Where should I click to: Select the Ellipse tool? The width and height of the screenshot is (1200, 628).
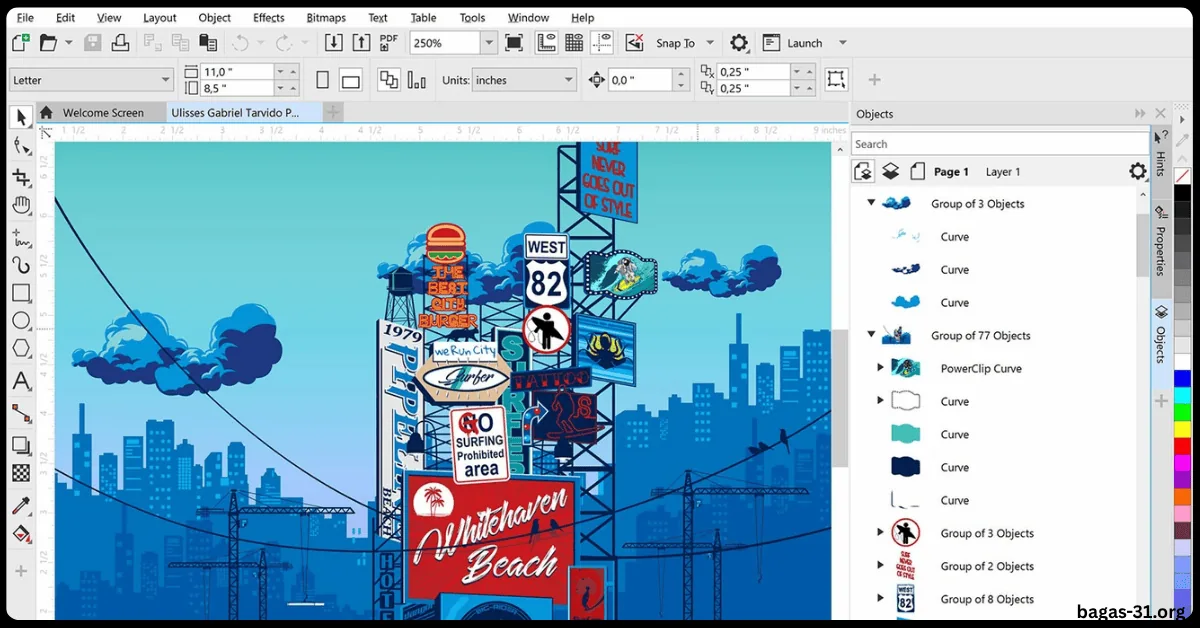20,320
